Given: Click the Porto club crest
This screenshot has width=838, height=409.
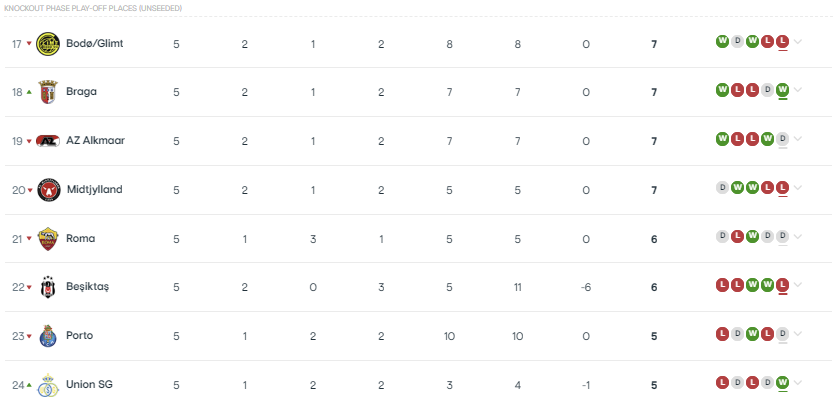Looking at the screenshot, I should (x=48, y=336).
